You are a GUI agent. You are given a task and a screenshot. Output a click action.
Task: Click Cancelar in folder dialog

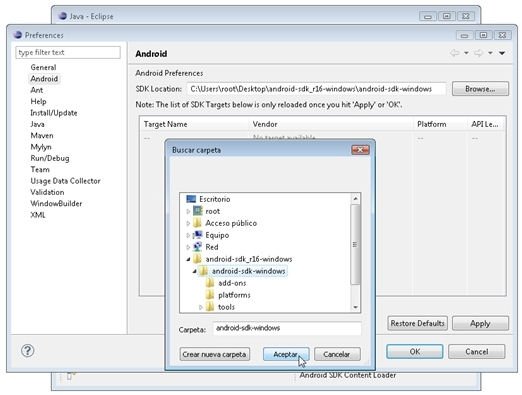pos(337,354)
